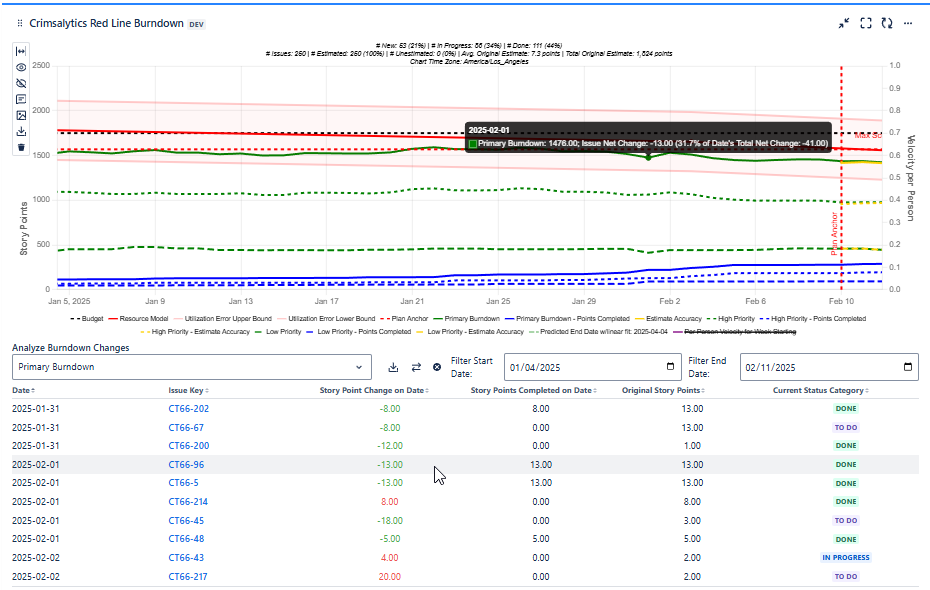
Task: Click the trash icon in chart toolbar
Action: point(21,147)
